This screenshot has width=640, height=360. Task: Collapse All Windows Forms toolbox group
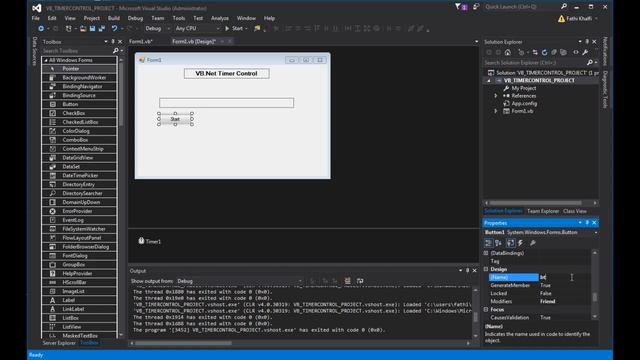coord(46,60)
